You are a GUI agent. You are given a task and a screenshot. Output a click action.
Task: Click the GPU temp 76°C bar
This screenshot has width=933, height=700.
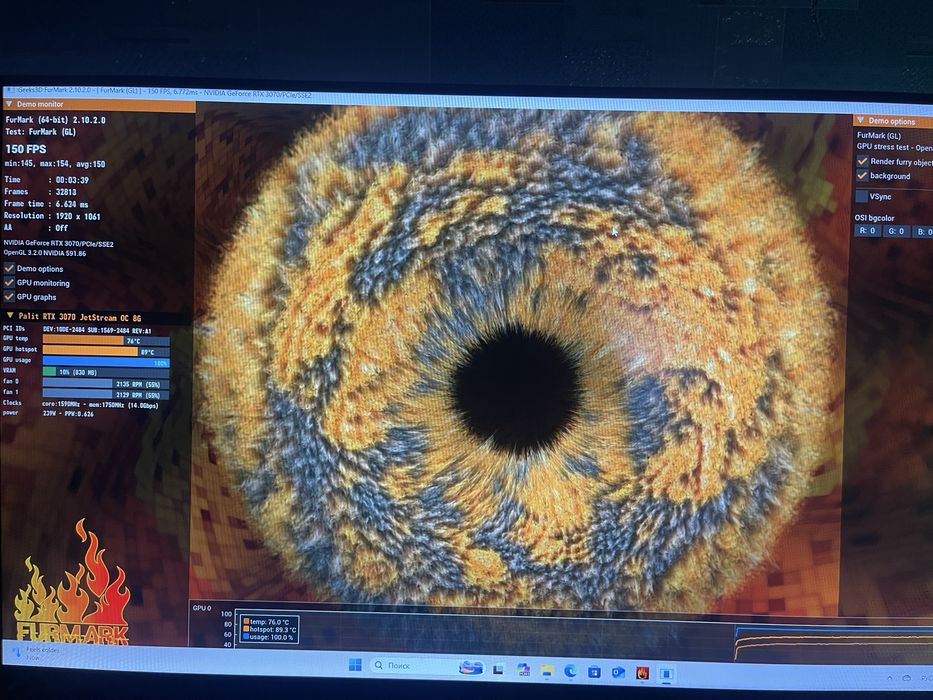coord(106,341)
